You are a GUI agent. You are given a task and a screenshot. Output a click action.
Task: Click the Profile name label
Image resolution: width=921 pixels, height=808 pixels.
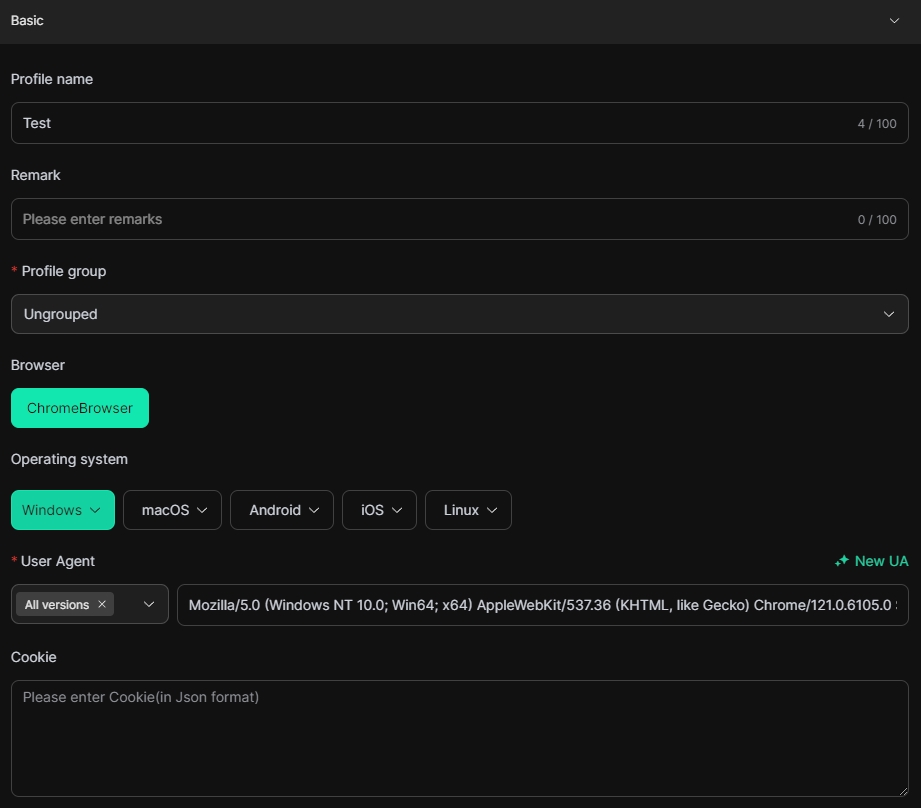tap(52, 79)
